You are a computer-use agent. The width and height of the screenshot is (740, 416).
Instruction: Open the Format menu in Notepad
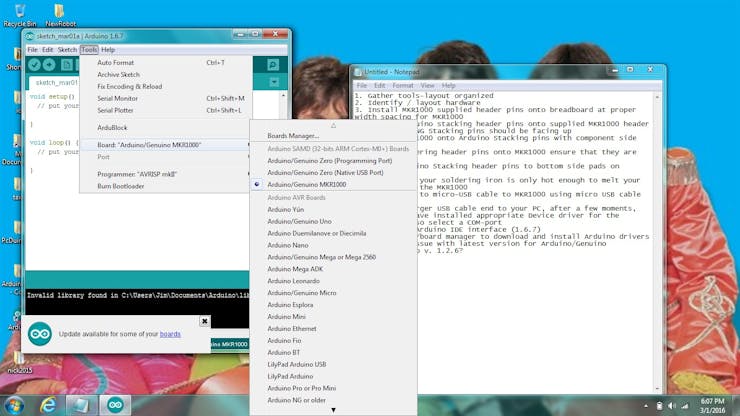403,85
